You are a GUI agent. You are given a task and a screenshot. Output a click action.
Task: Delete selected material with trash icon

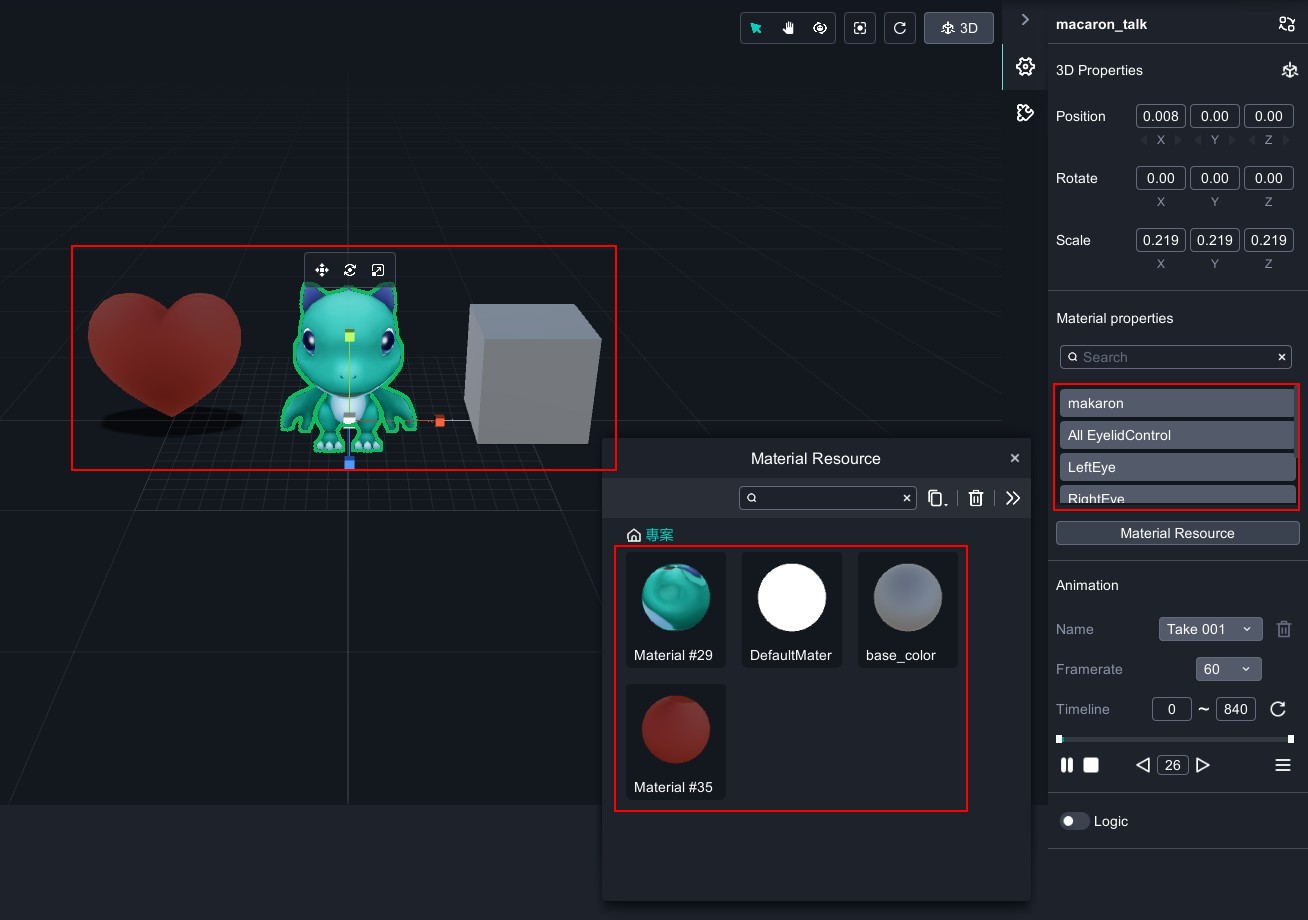click(x=976, y=498)
